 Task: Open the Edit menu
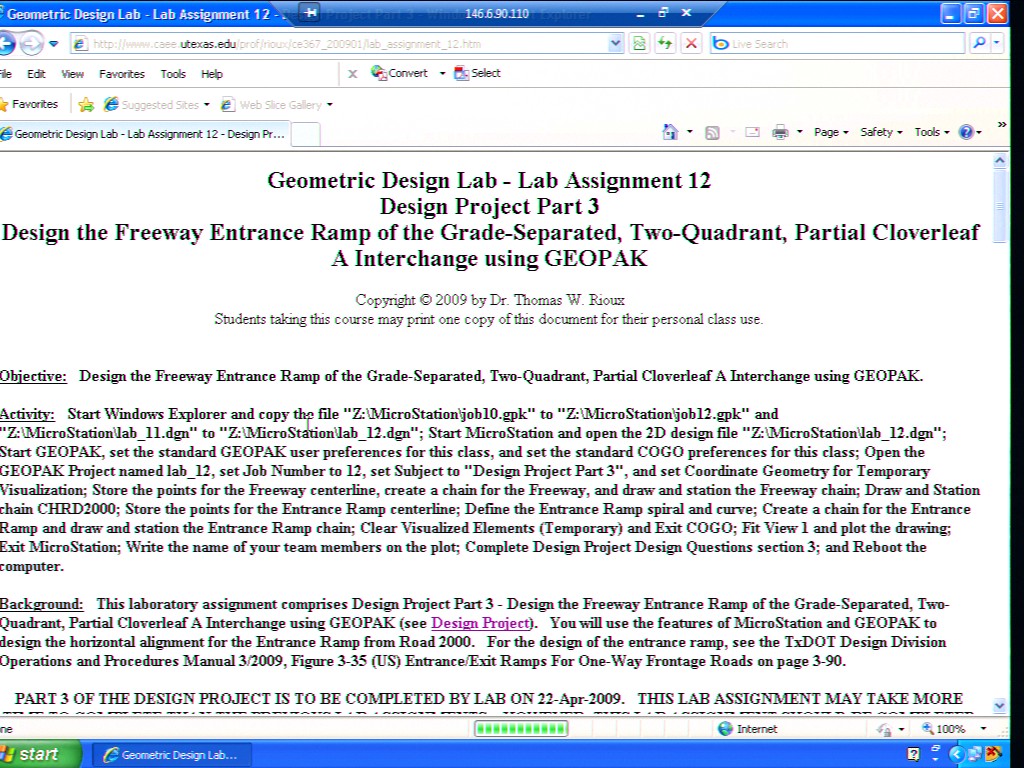36,74
